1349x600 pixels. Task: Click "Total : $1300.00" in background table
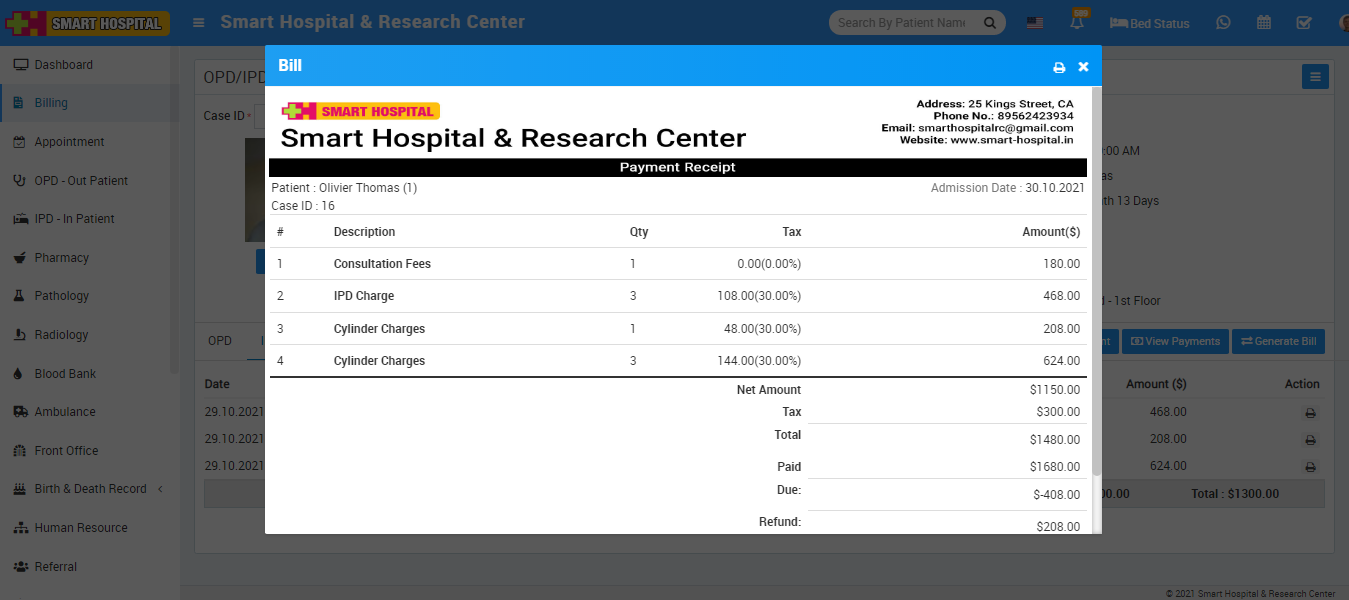(x=1235, y=494)
